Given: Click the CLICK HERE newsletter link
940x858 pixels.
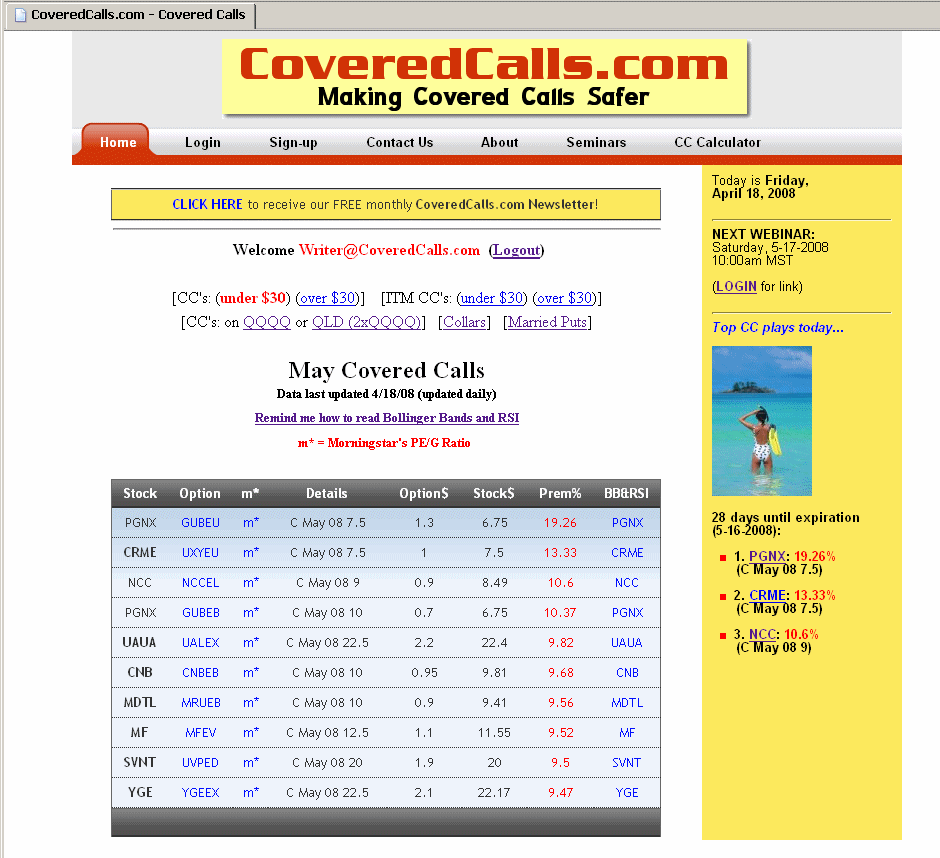Looking at the screenshot, I should (207, 204).
